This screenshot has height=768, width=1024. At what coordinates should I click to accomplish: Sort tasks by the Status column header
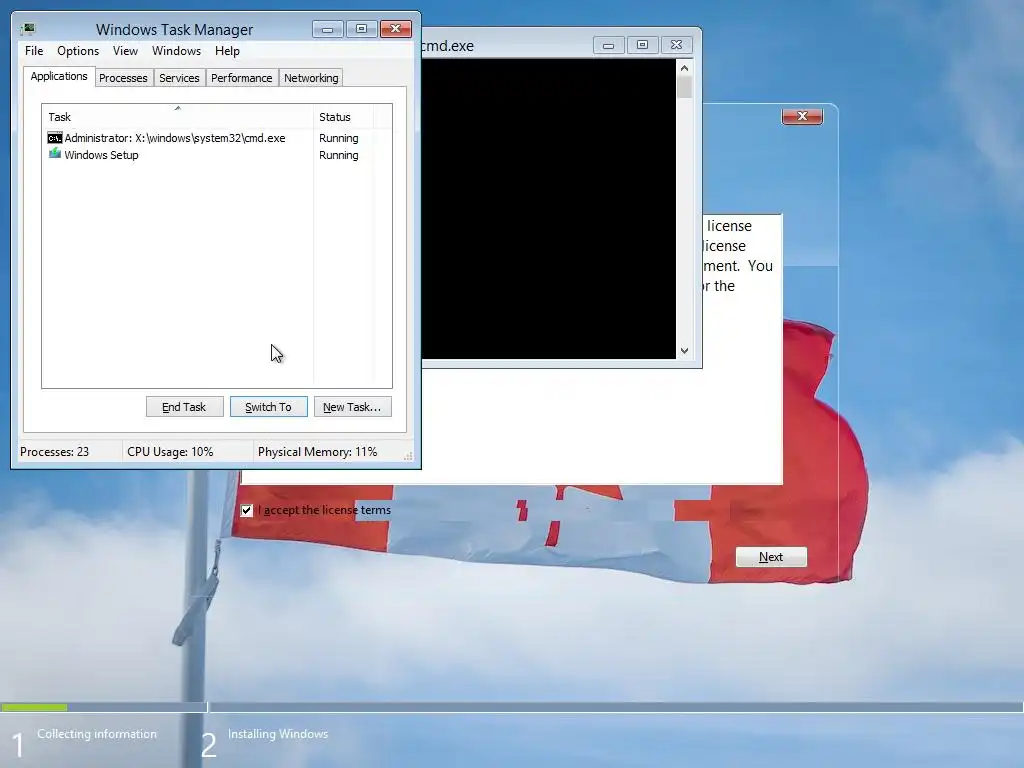tap(343, 117)
